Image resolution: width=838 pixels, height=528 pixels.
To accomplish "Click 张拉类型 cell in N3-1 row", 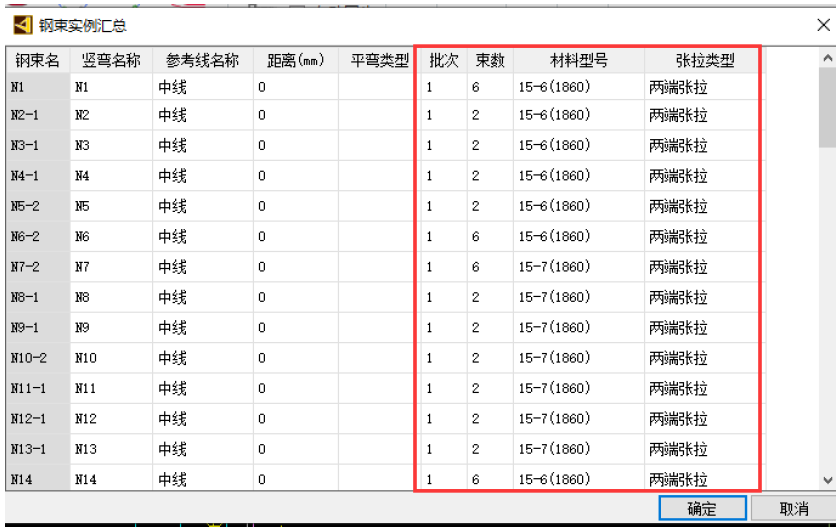I will click(x=705, y=145).
